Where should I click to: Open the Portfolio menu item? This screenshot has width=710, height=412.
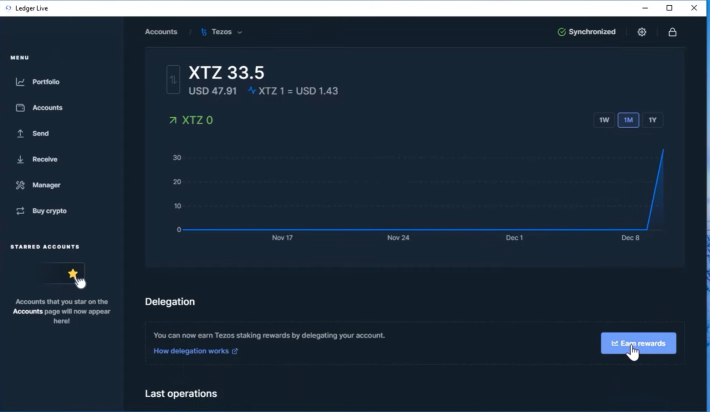pos(46,82)
